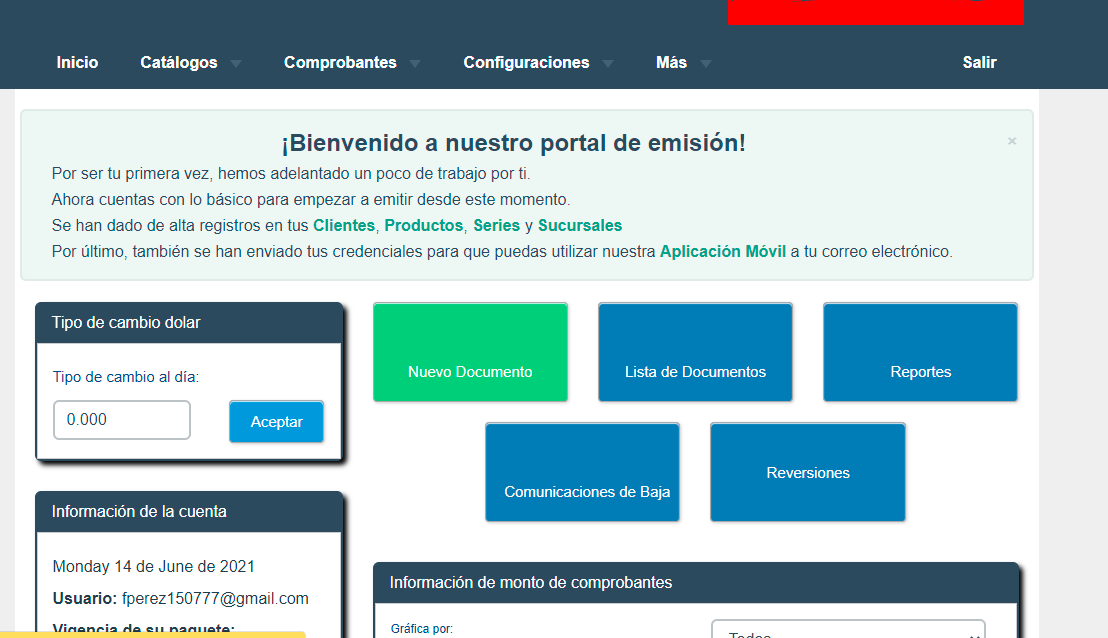Open the Lista de Documentos tile
The image size is (1108, 638).
(x=695, y=352)
